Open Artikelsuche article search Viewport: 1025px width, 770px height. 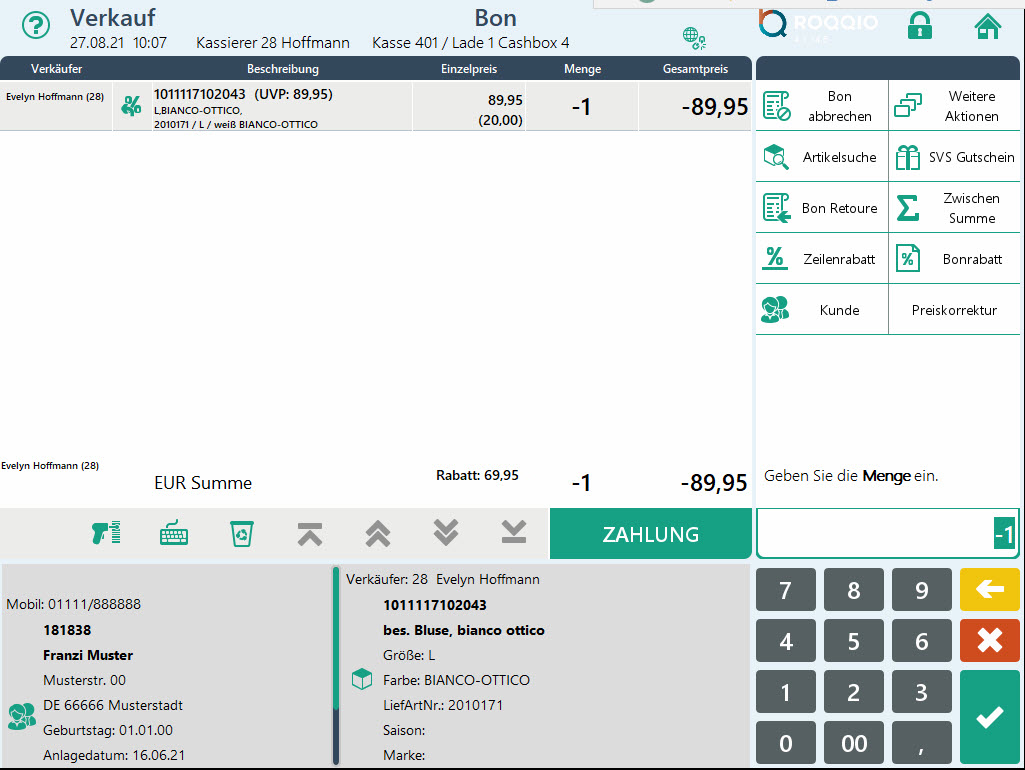(x=821, y=157)
